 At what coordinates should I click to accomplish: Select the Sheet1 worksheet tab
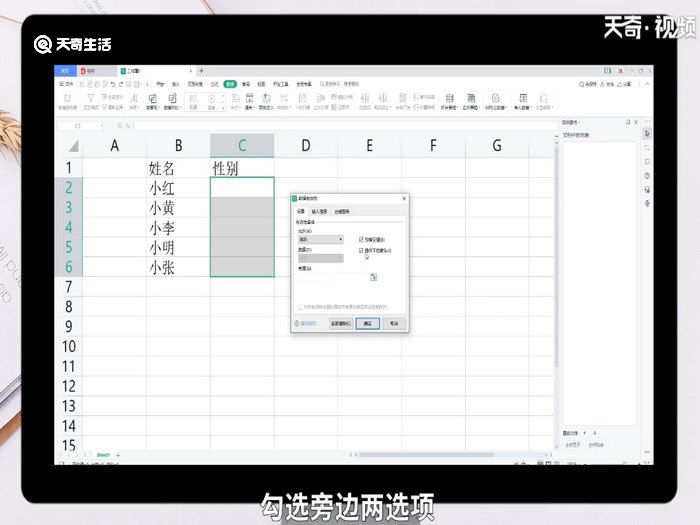pyautogui.click(x=103, y=455)
